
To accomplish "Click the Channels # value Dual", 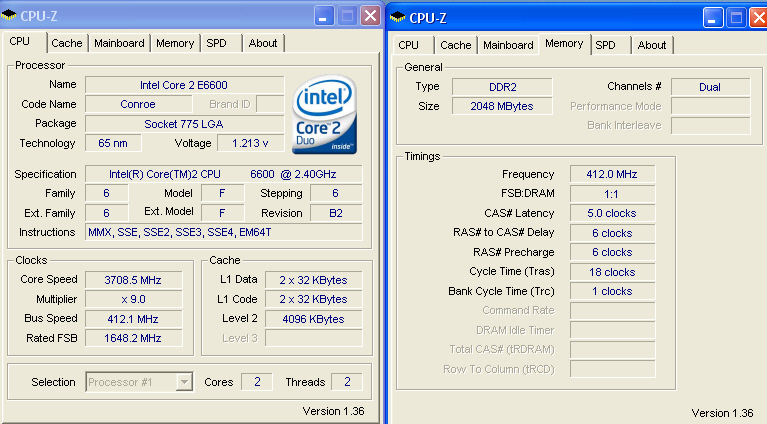I will [710, 87].
